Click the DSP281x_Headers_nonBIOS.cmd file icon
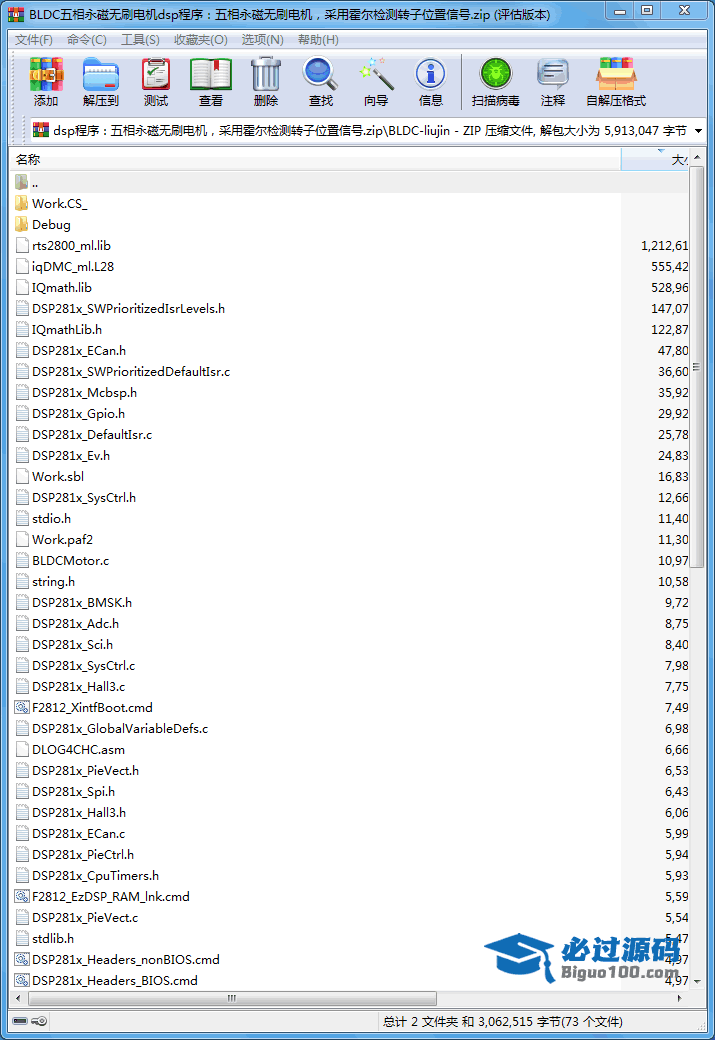 tap(22, 959)
